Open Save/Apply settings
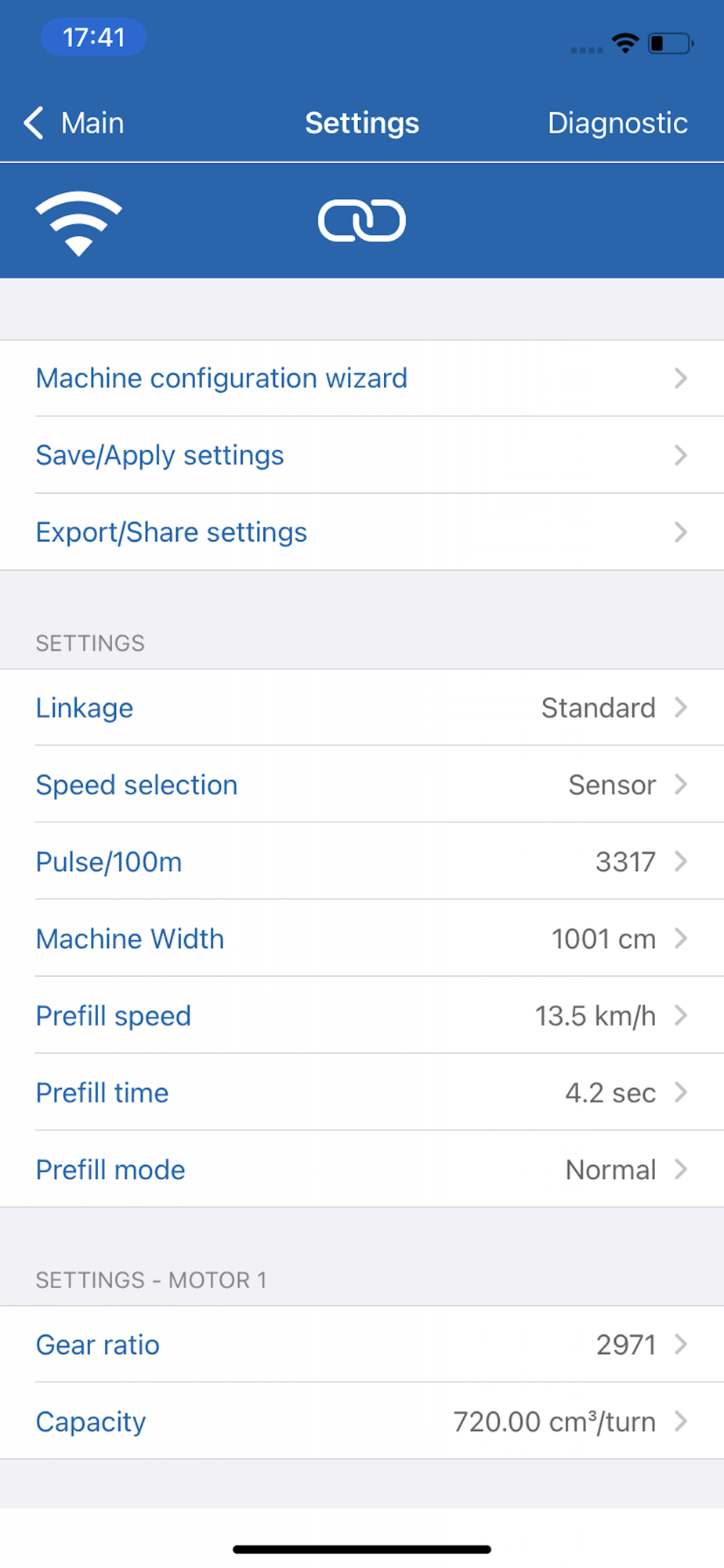This screenshot has height=1568, width=724. click(x=362, y=456)
